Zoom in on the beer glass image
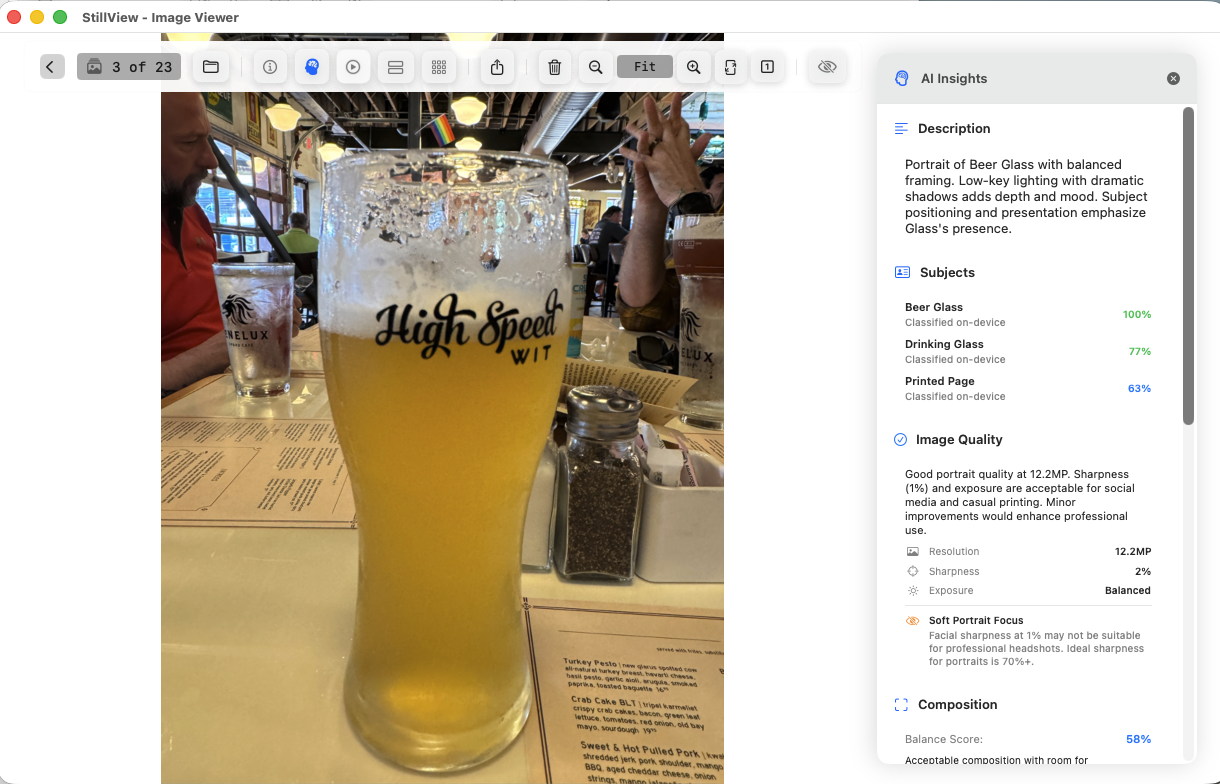1220x784 pixels. tap(693, 67)
